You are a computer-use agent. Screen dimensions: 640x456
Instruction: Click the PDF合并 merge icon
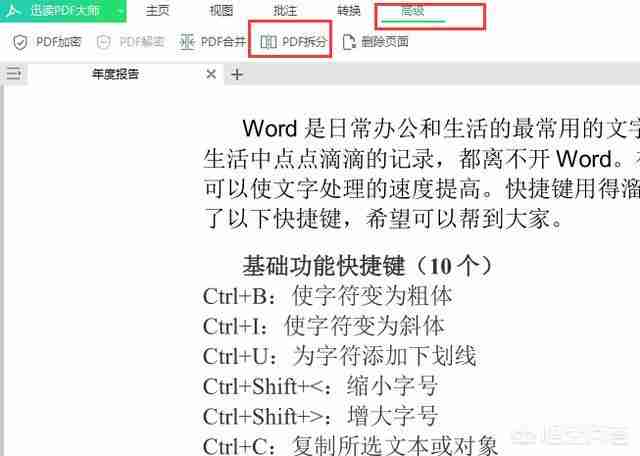(187, 42)
